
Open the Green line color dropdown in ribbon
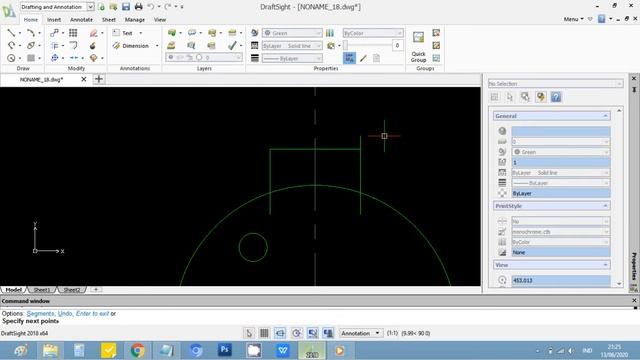pos(292,33)
